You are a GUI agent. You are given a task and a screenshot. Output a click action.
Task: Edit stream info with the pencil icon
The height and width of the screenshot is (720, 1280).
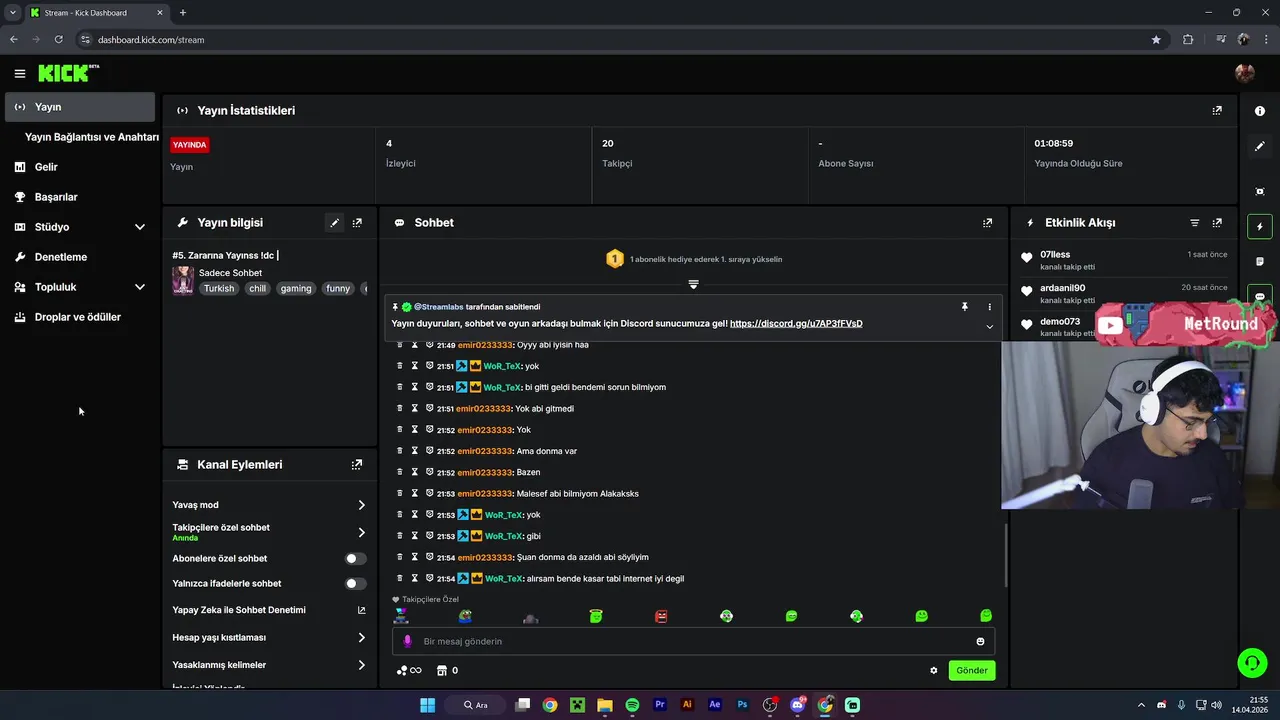[335, 223]
